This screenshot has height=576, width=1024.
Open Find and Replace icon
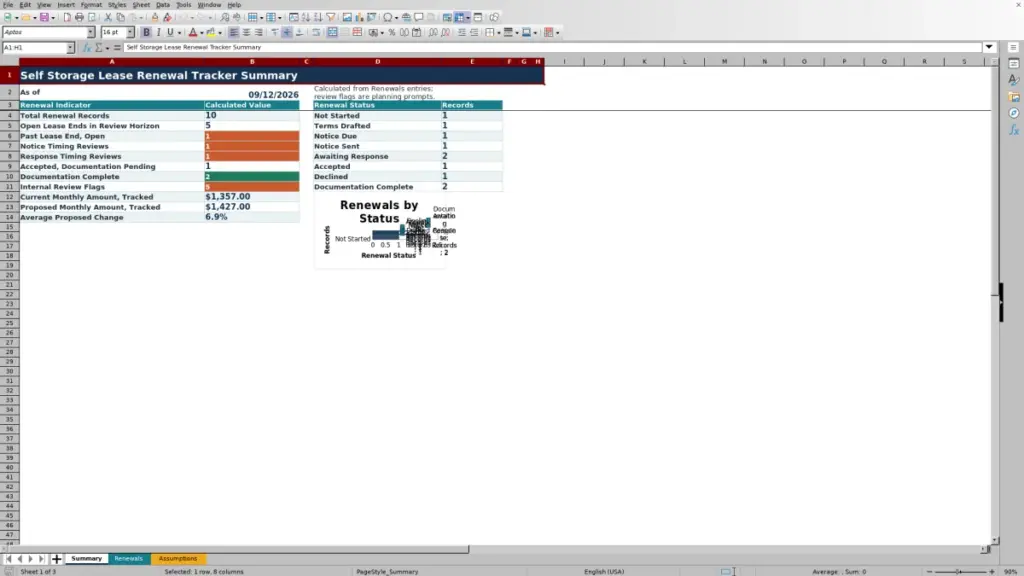pos(225,18)
